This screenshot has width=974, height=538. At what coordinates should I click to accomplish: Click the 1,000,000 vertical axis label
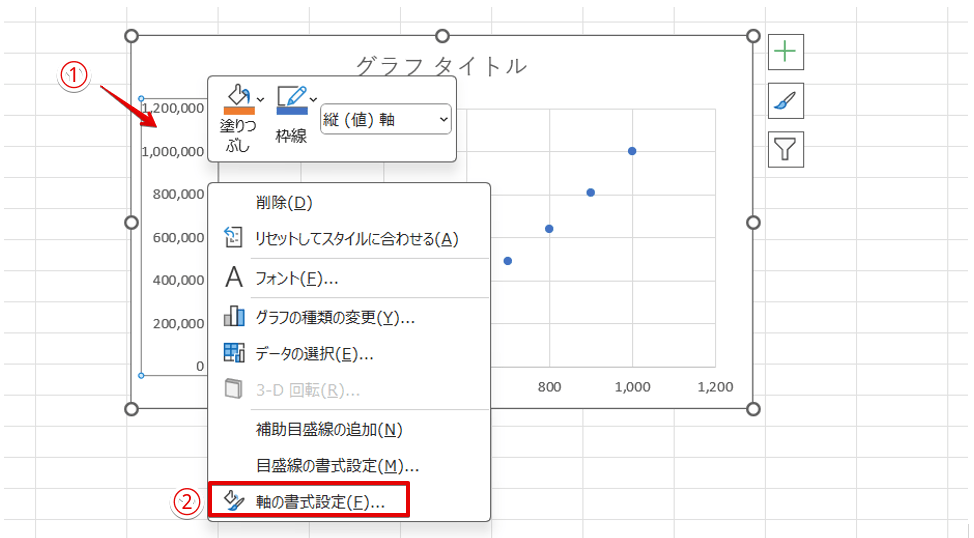click(x=173, y=152)
